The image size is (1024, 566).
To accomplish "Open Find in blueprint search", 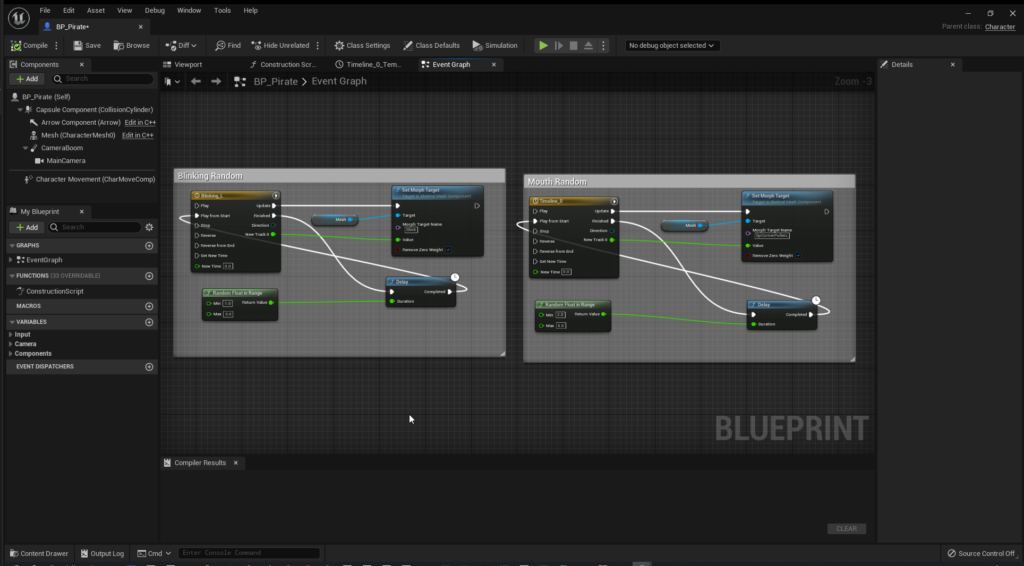I will [x=227, y=45].
